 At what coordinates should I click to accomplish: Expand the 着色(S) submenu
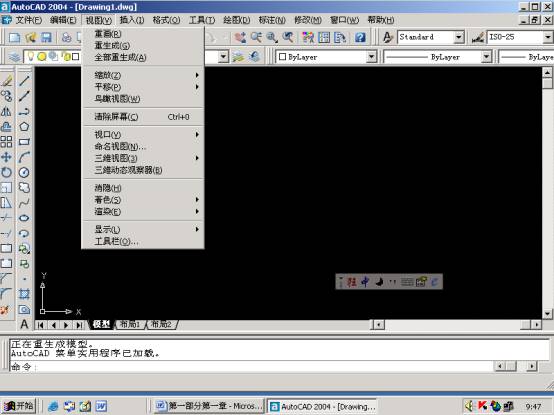coord(143,200)
